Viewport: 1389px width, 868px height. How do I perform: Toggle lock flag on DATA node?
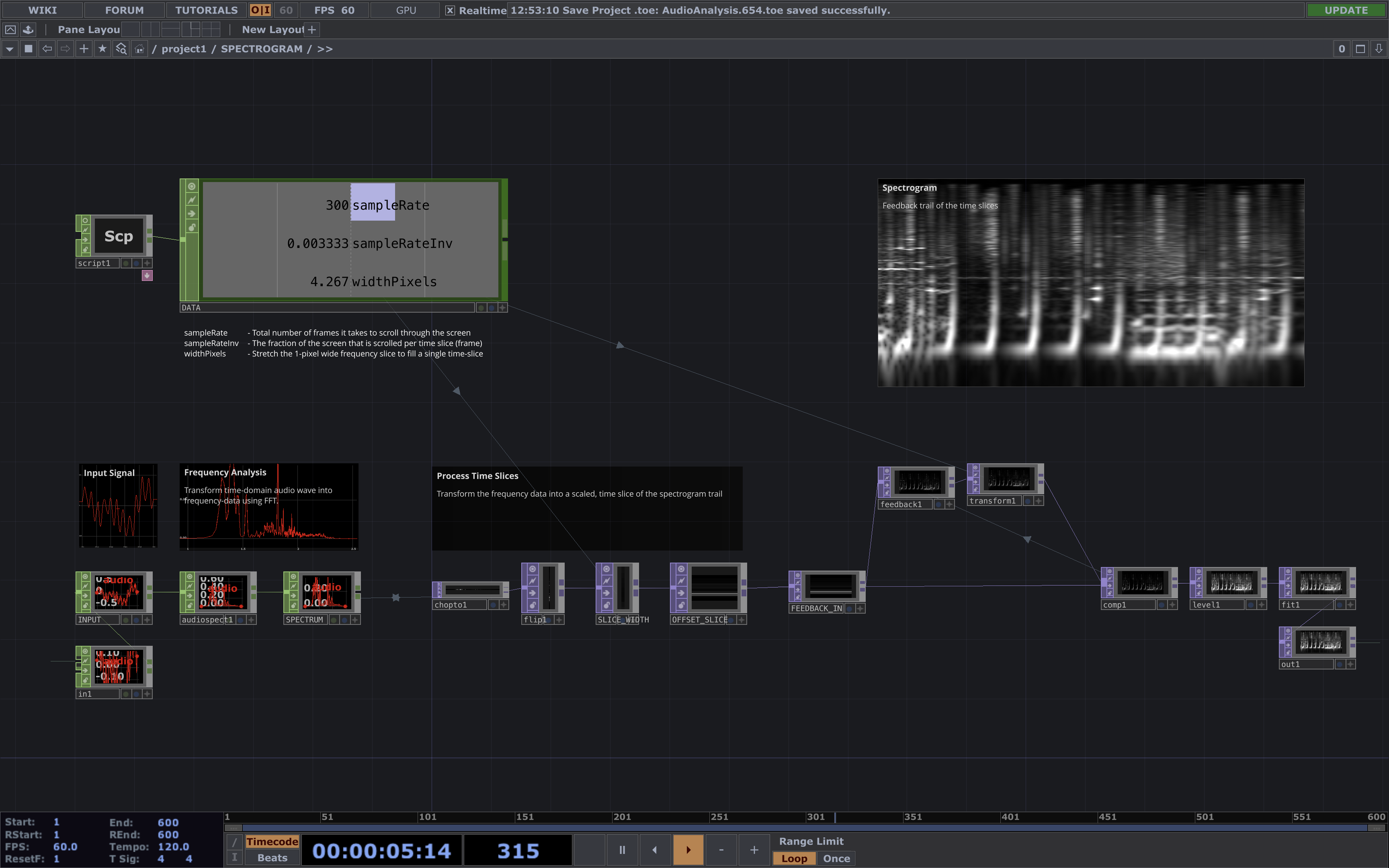(x=192, y=227)
